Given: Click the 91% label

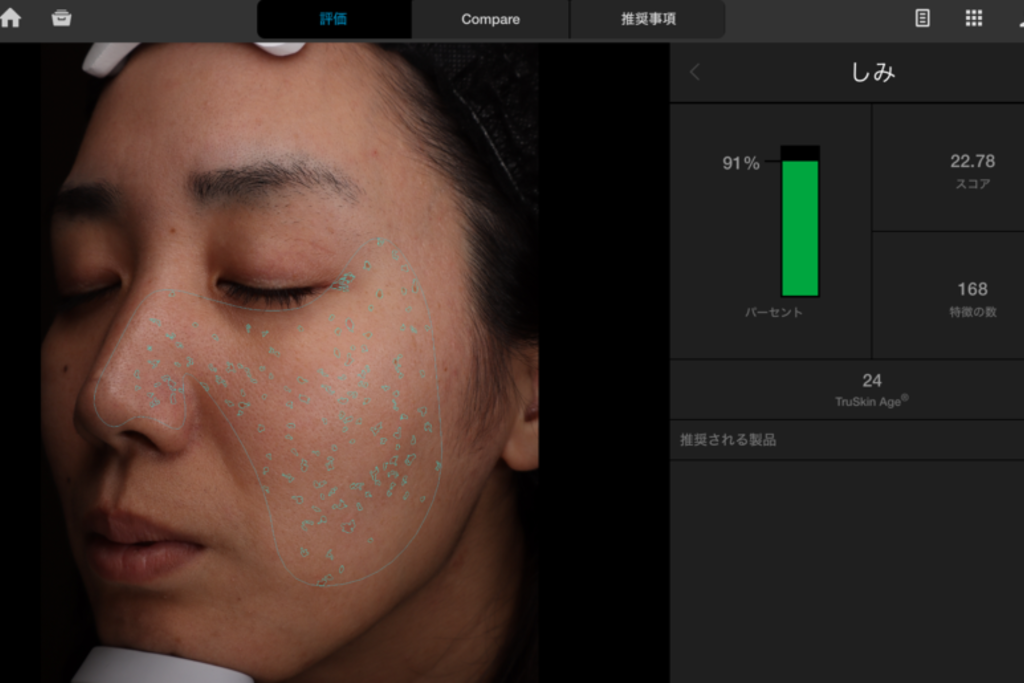Looking at the screenshot, I should [741, 163].
